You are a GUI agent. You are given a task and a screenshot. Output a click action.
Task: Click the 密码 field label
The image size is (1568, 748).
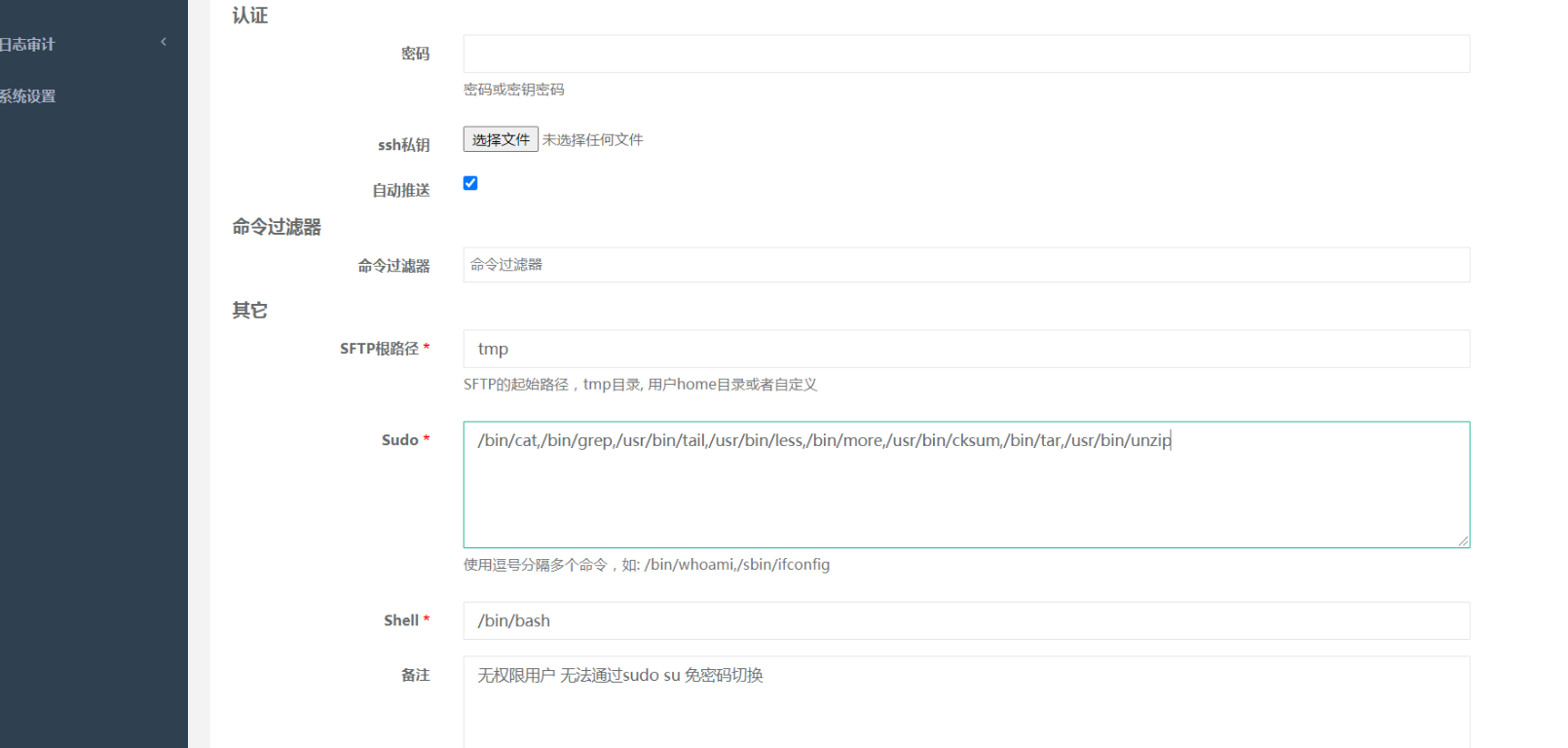tap(416, 54)
